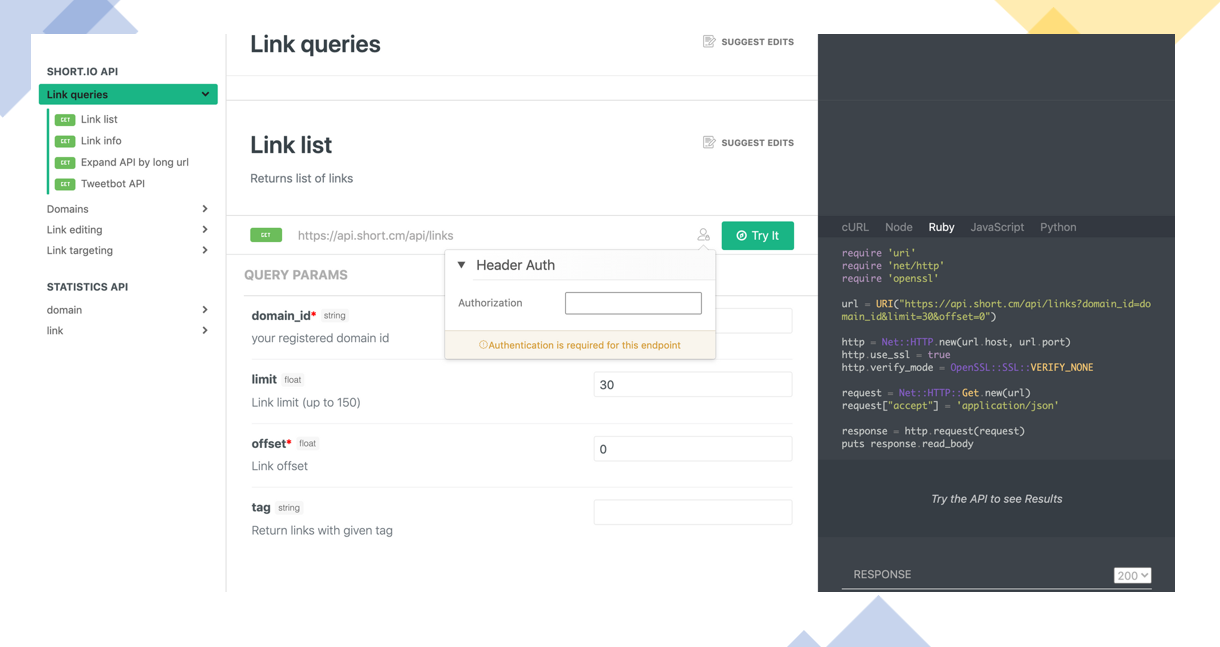1220x647 pixels.
Task: Click the 'Return links with given tag' description
Action: (x=322, y=530)
